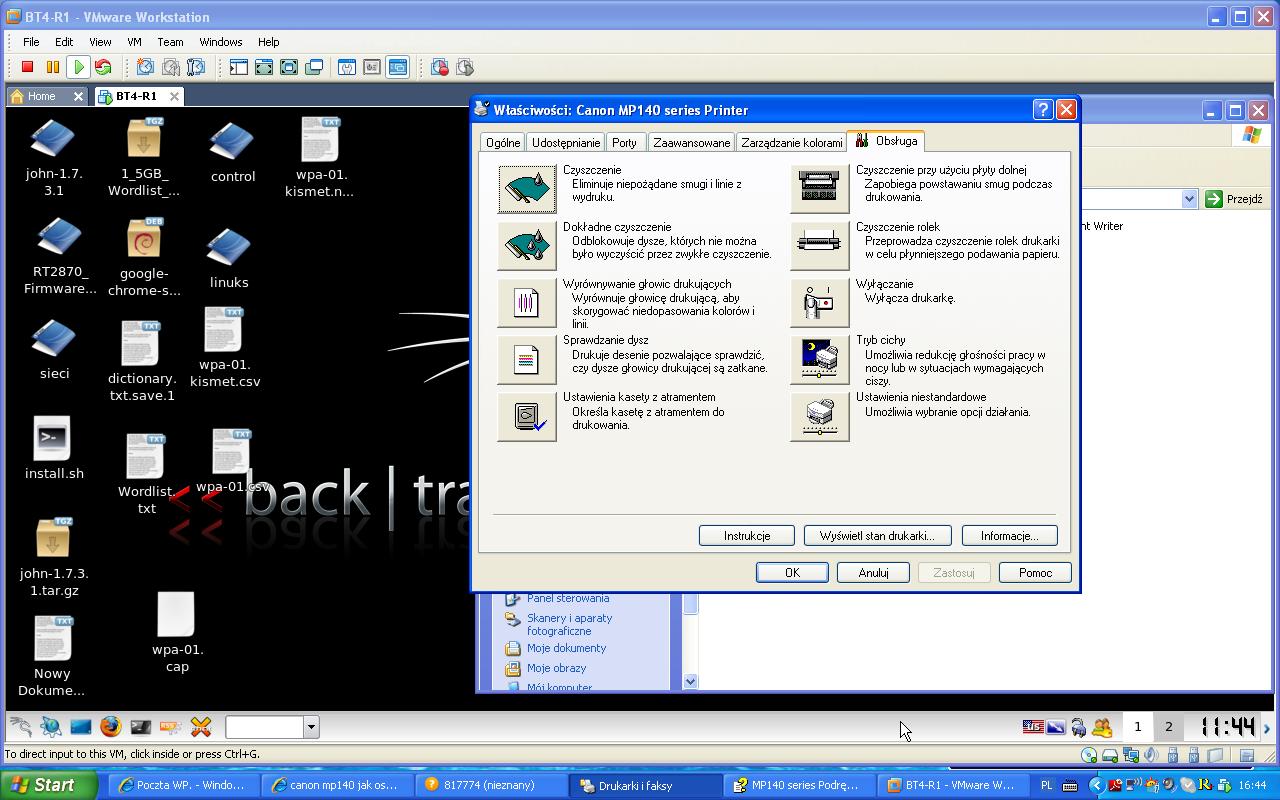Open the Tryb cichy quiet mode icon
1280x800 pixels.
tap(820, 360)
